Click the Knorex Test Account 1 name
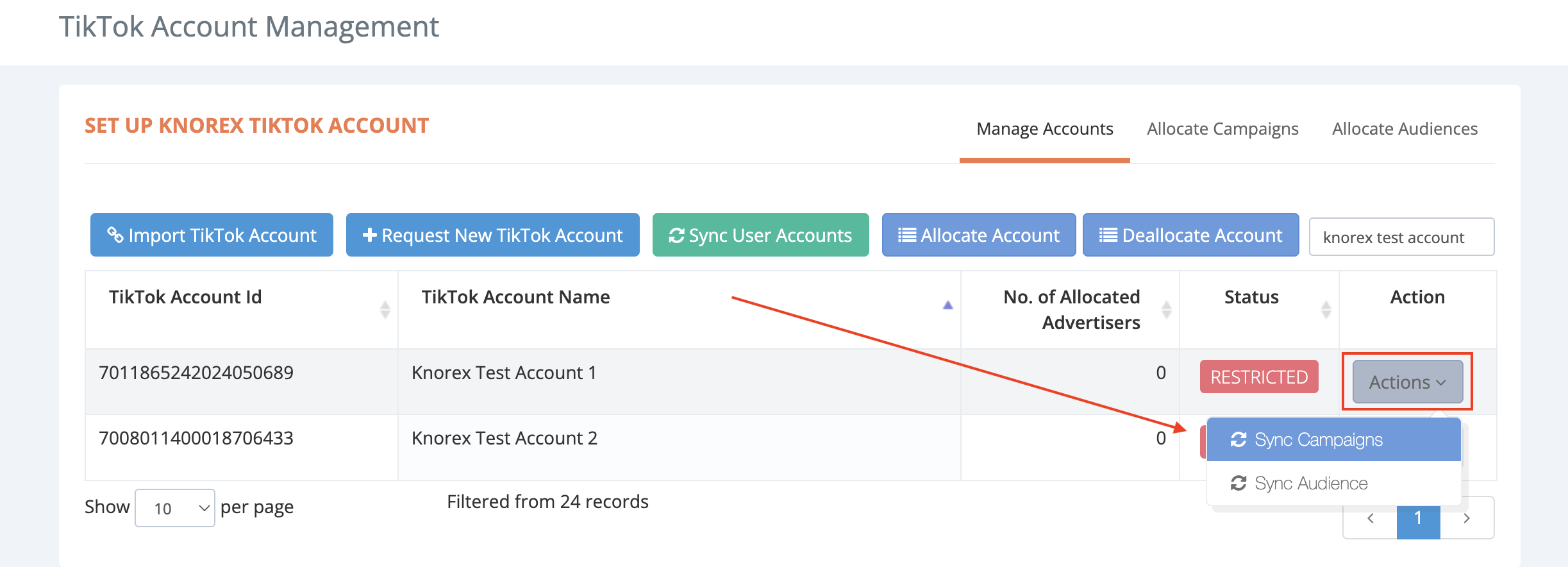Screen dimensions: 1568x567 tap(504, 373)
